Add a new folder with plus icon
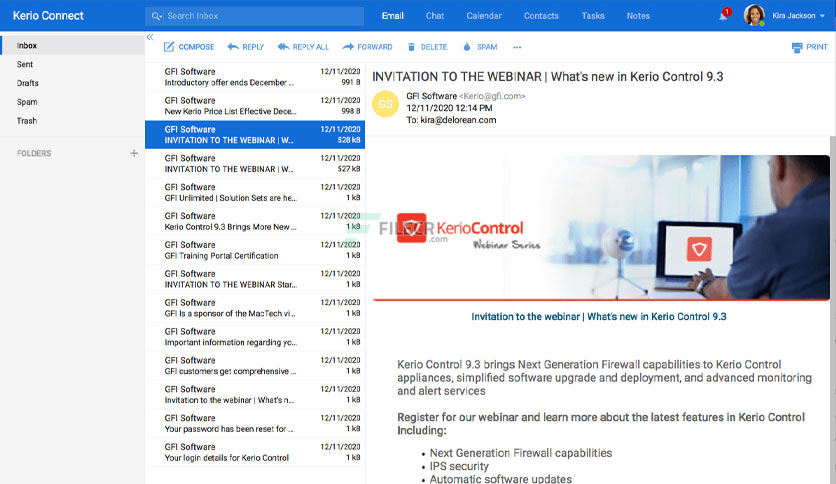The height and width of the screenshot is (484, 836). click(134, 154)
